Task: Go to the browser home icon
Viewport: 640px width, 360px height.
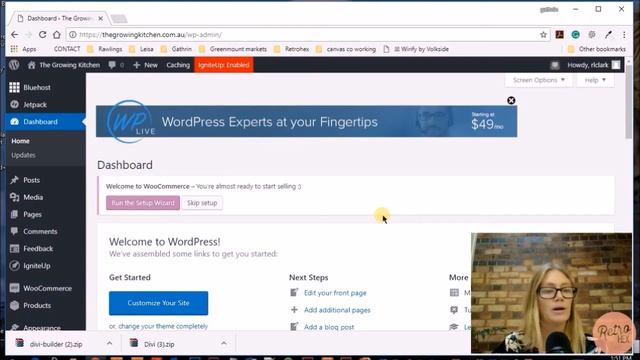Action: pos(57,35)
